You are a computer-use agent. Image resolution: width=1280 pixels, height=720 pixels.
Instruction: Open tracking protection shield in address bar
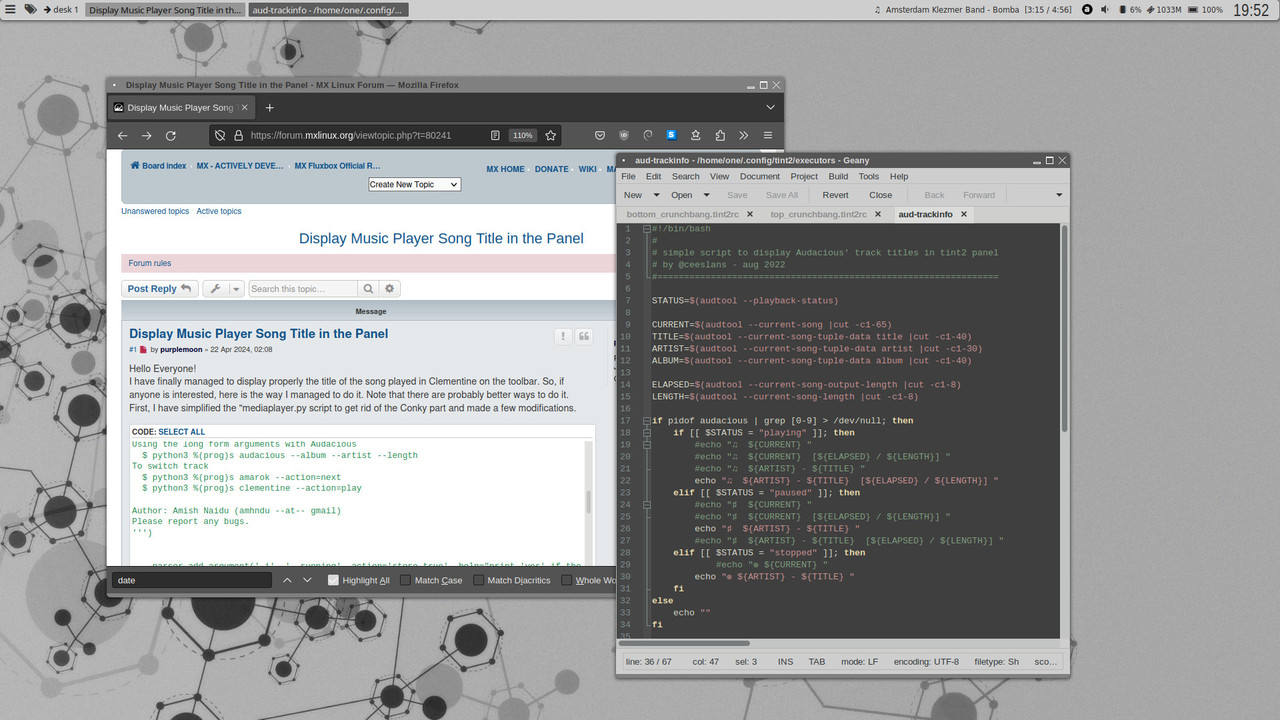[221, 135]
